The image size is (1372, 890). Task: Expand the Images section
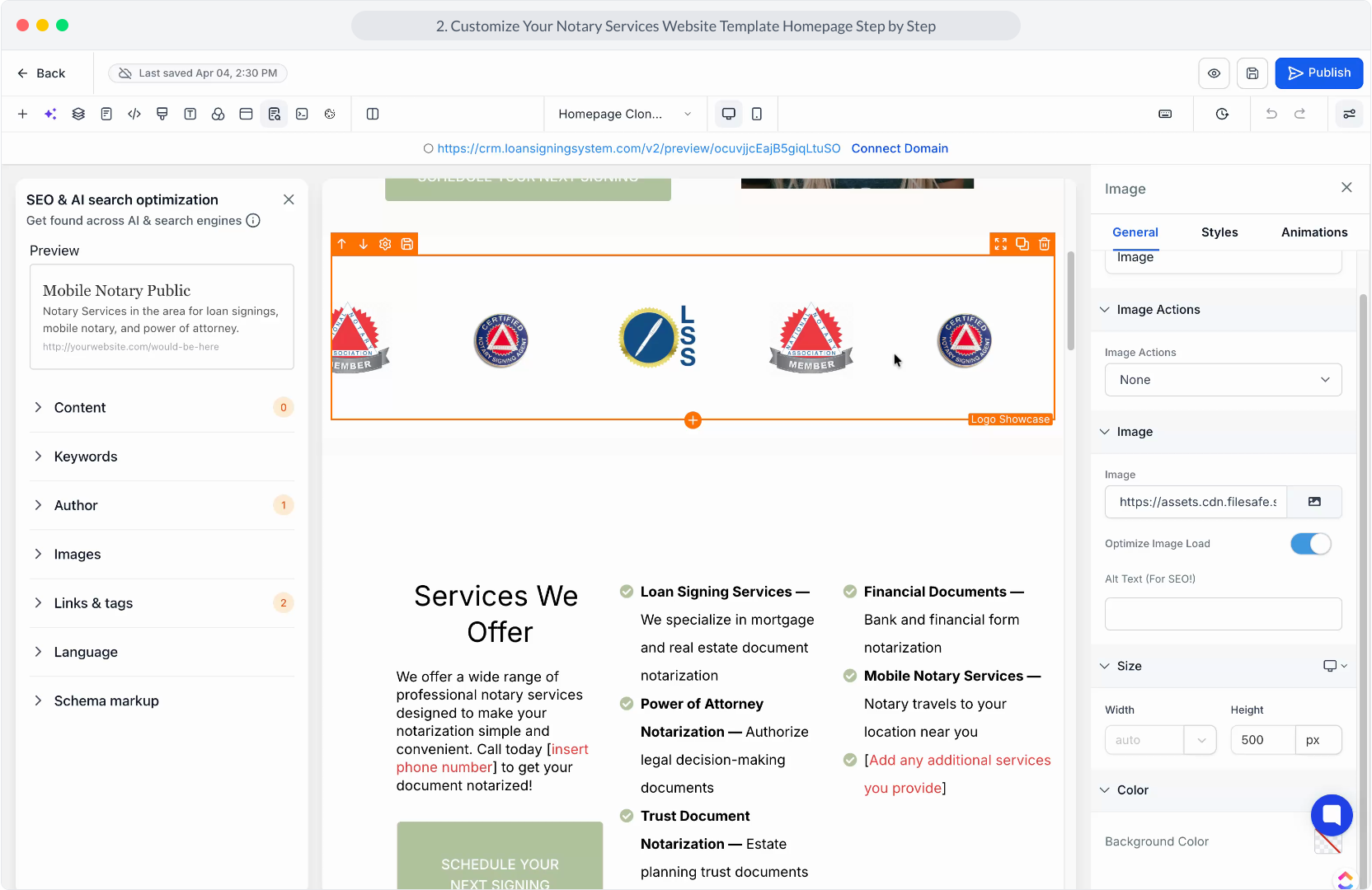(x=162, y=555)
